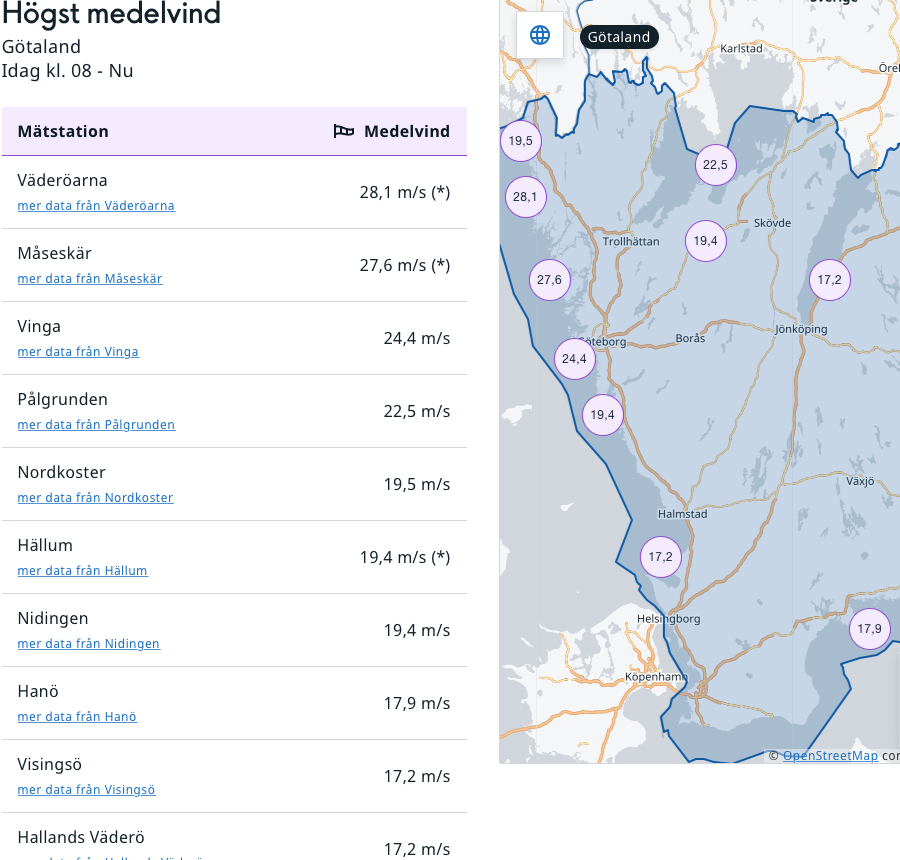Click the 17,2 marker near Halmstad
This screenshot has height=860, width=900.
660,557
